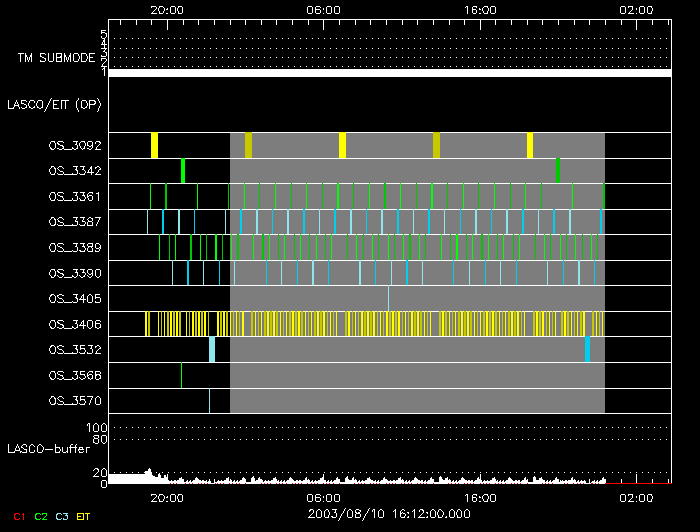Viewport: 700px width, 532px height.
Task: Select the LASCO/EIT (OP) heading
Action: 54,104
